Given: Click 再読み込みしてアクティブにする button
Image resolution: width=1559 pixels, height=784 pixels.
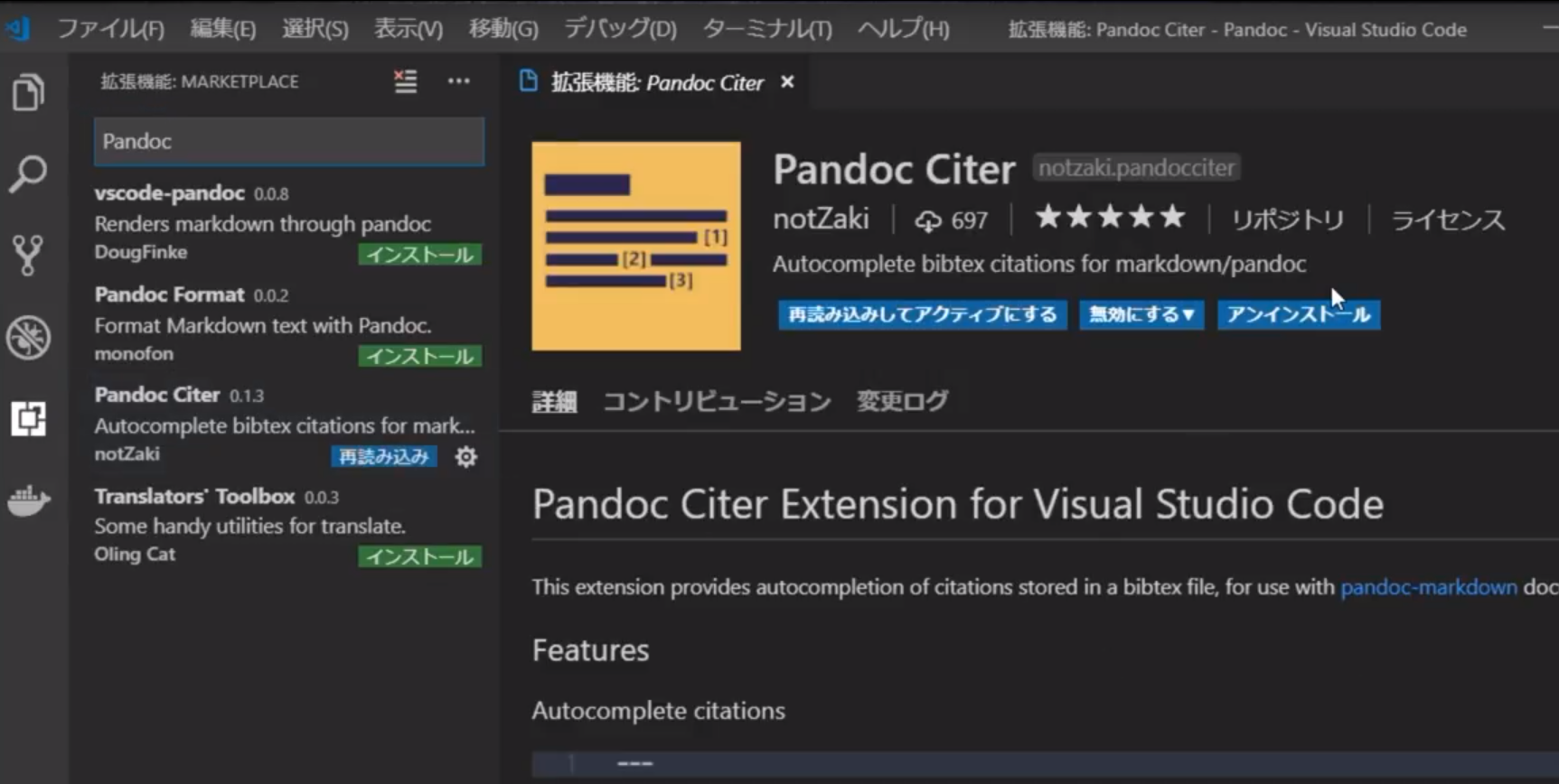Looking at the screenshot, I should point(923,314).
